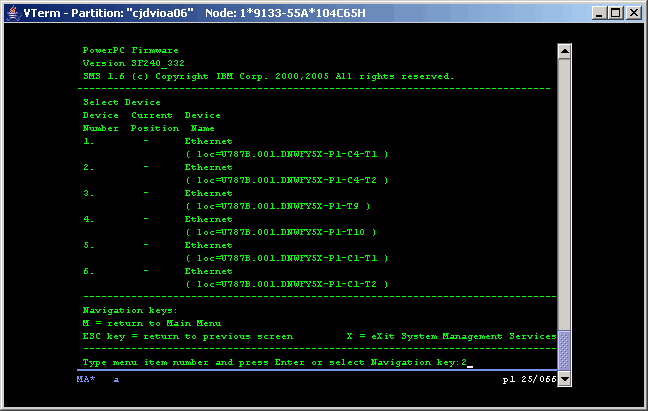Click the Java icon in the title bar
This screenshot has width=648, height=411.
12,12
